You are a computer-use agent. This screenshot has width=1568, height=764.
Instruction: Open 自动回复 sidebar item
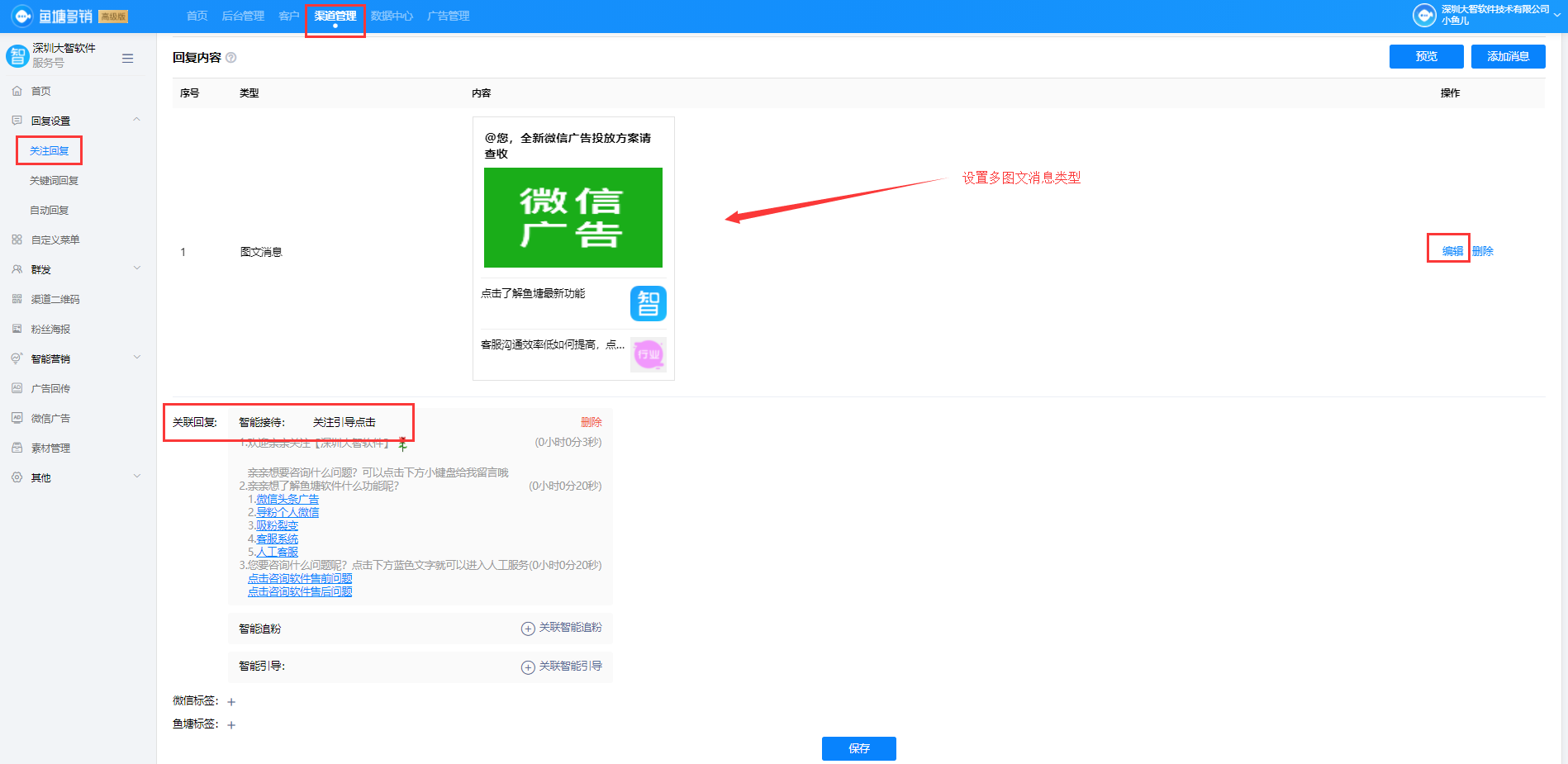pyautogui.click(x=50, y=210)
